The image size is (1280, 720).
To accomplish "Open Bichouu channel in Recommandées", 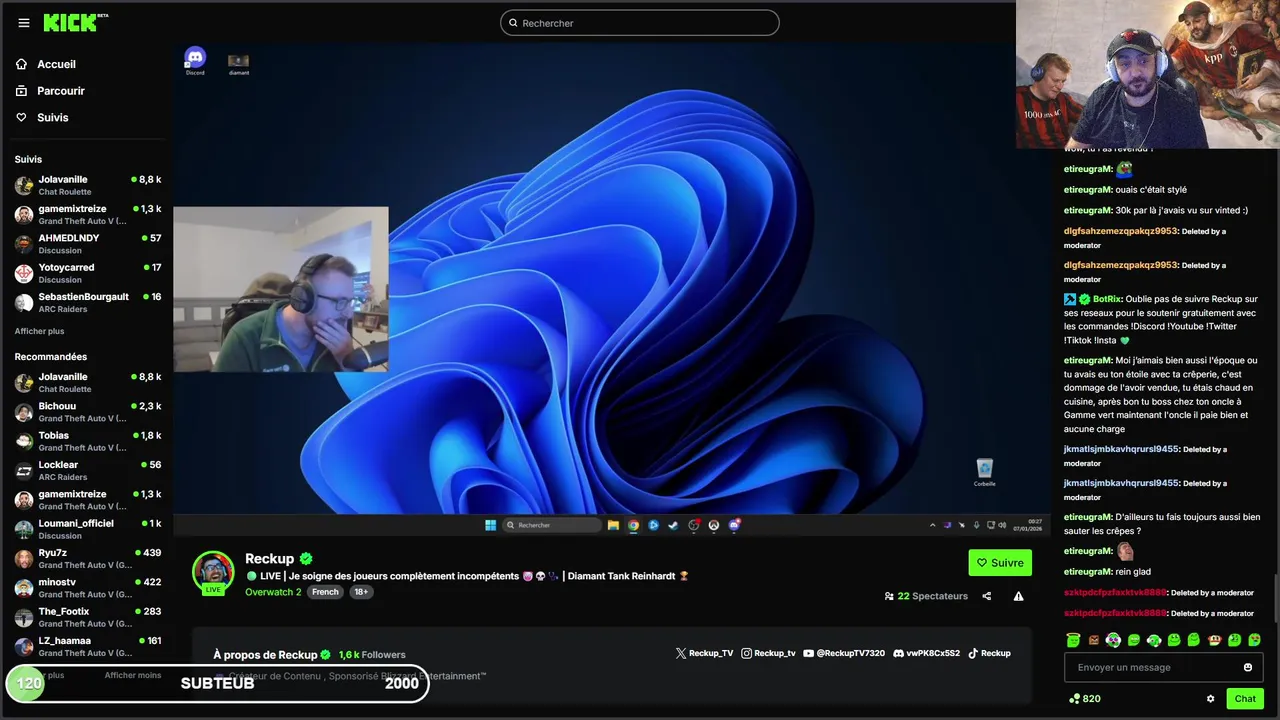I will pyautogui.click(x=88, y=412).
